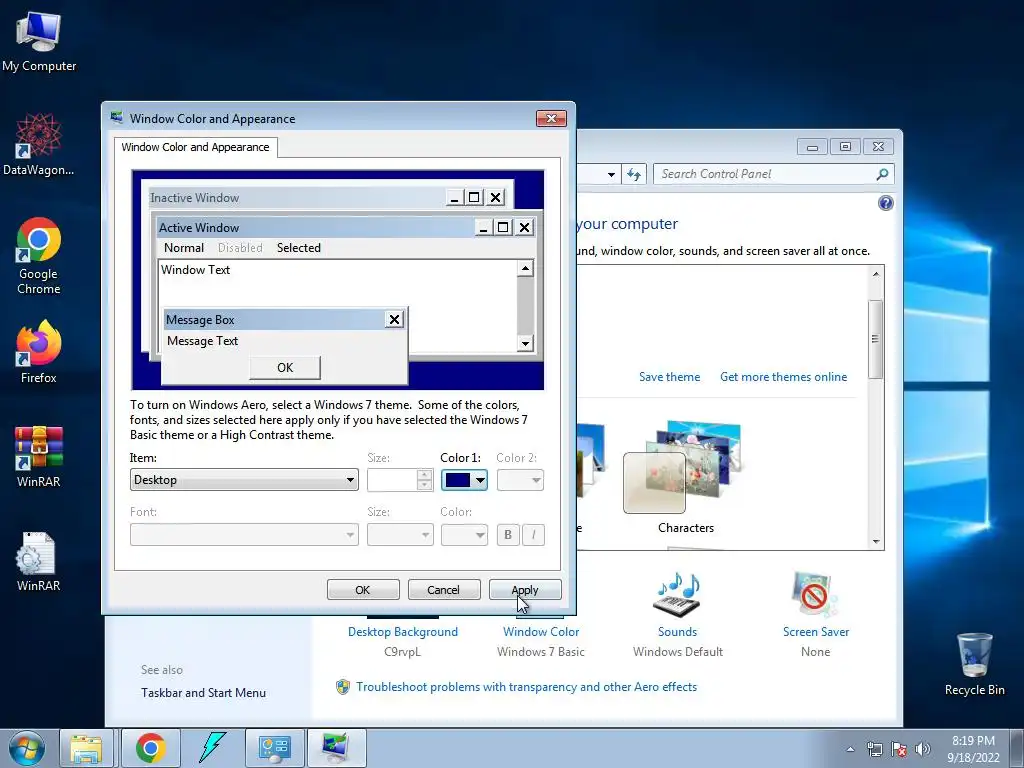The height and width of the screenshot is (768, 1024).
Task: Click OK in the Message Box preview
Action: coord(285,368)
